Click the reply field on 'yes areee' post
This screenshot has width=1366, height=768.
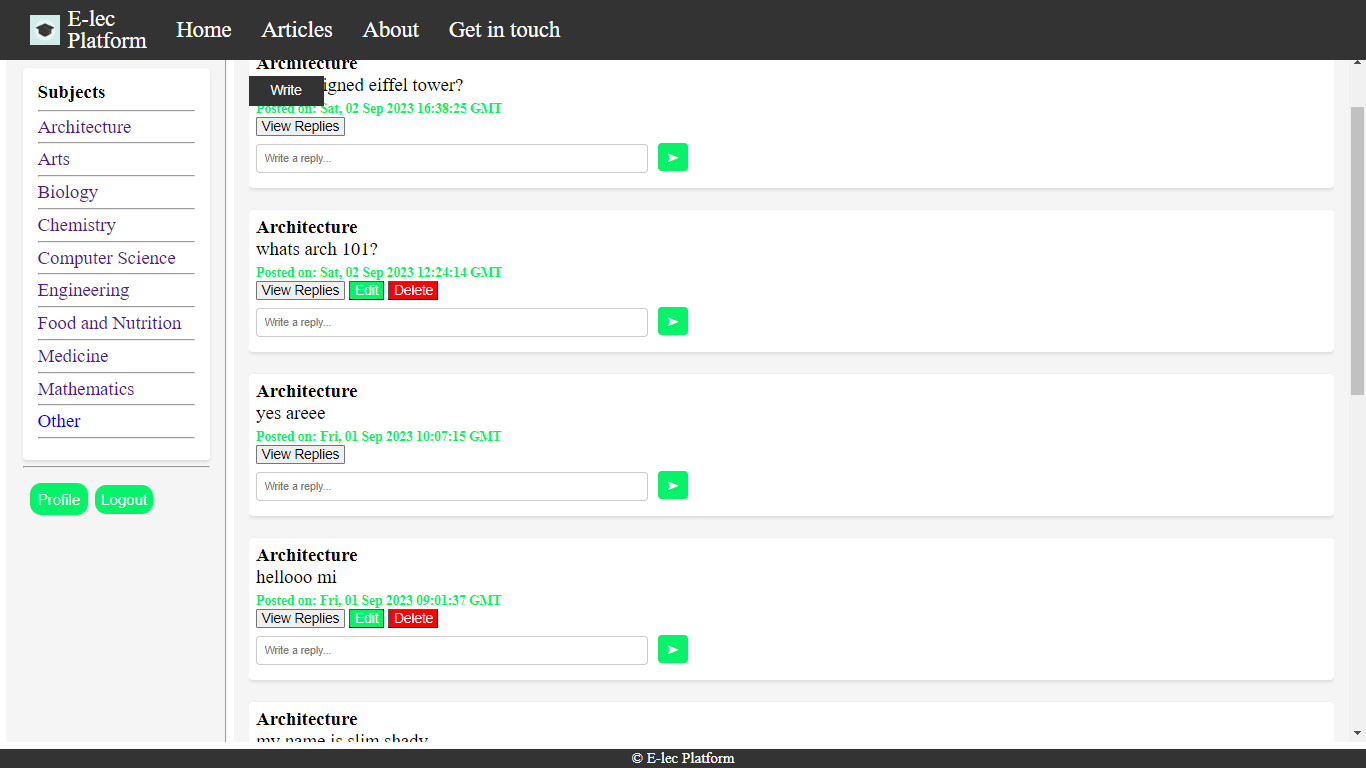coord(452,486)
